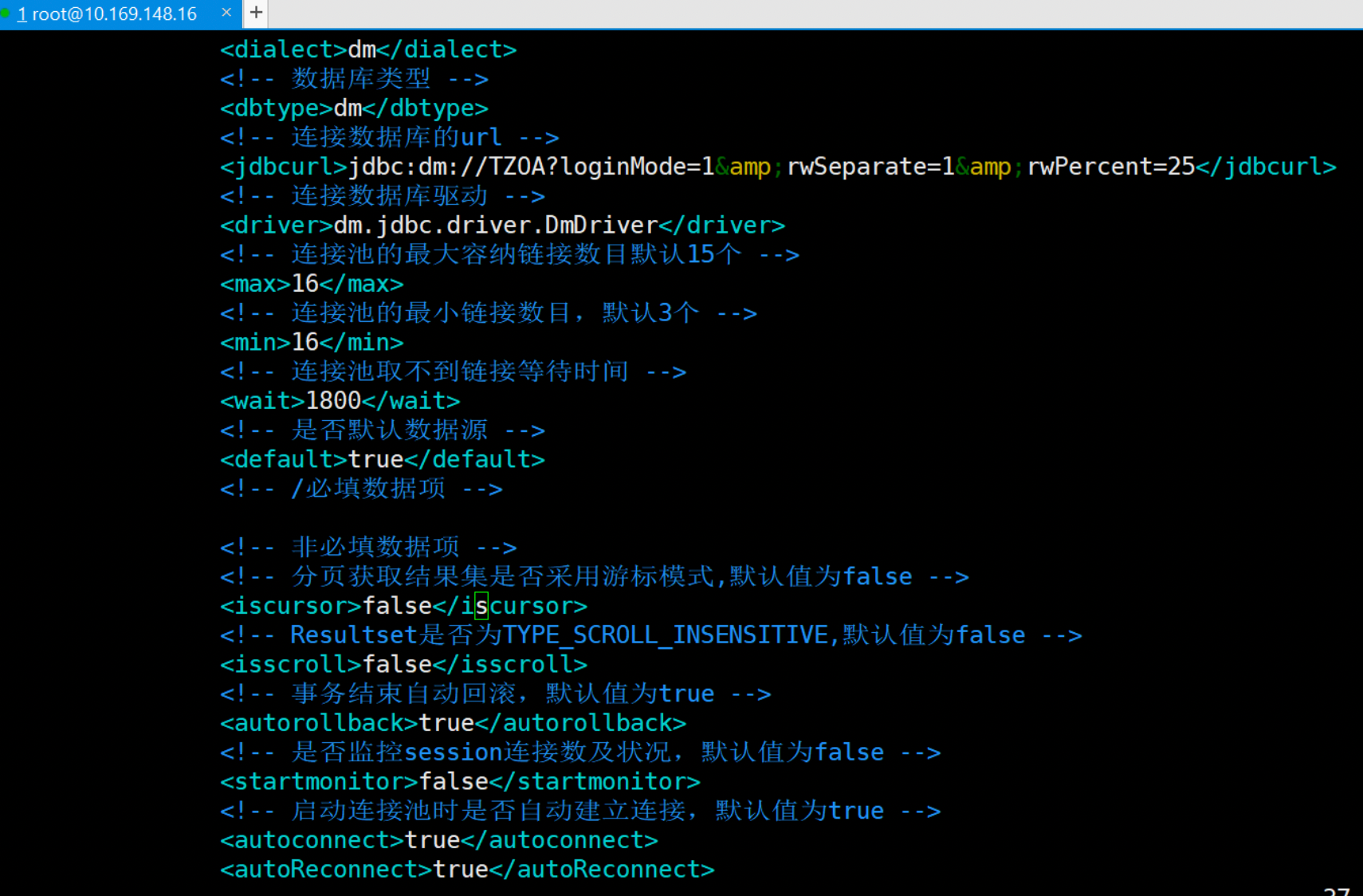Click the dbtype dm value
Image resolution: width=1363 pixels, height=896 pixels.
(346, 108)
